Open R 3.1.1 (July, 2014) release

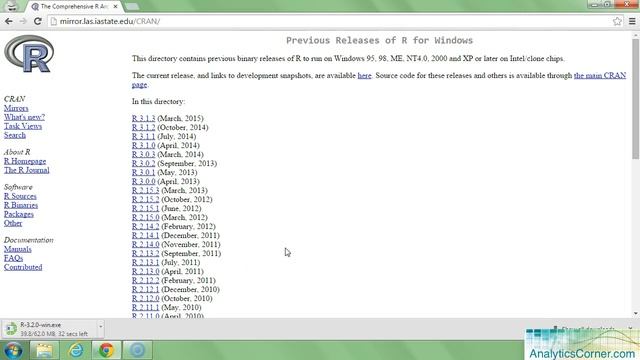143,136
